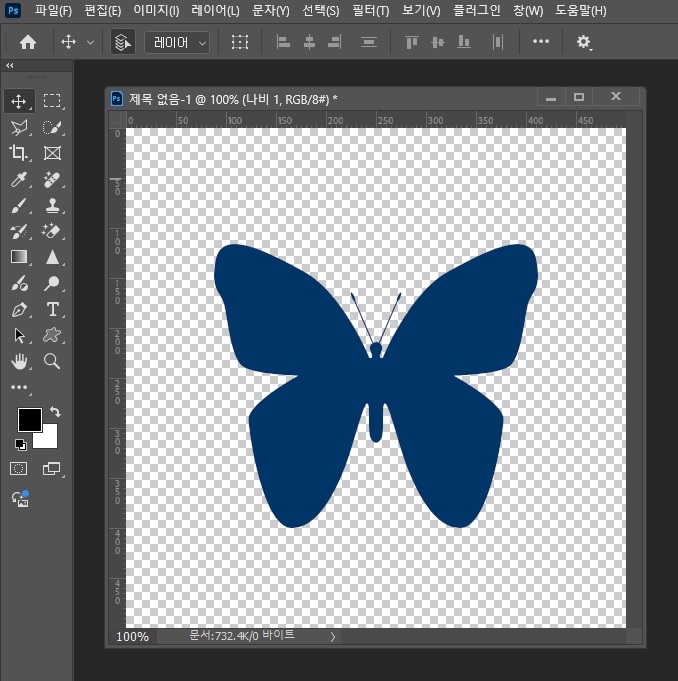
Task: Open the 창(W) menu
Action: [x=528, y=10]
